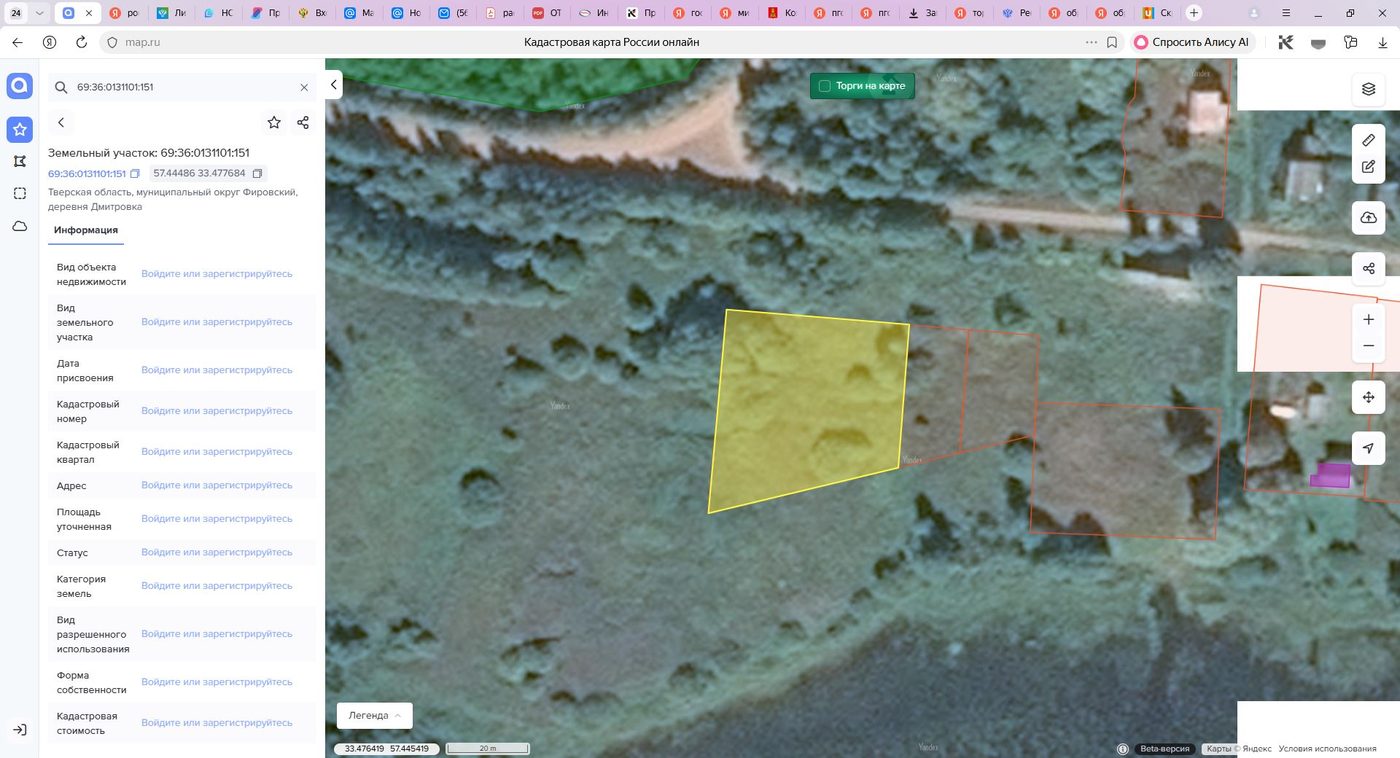Collapse the left info panel with chevron
The image size is (1400, 758).
click(x=334, y=85)
